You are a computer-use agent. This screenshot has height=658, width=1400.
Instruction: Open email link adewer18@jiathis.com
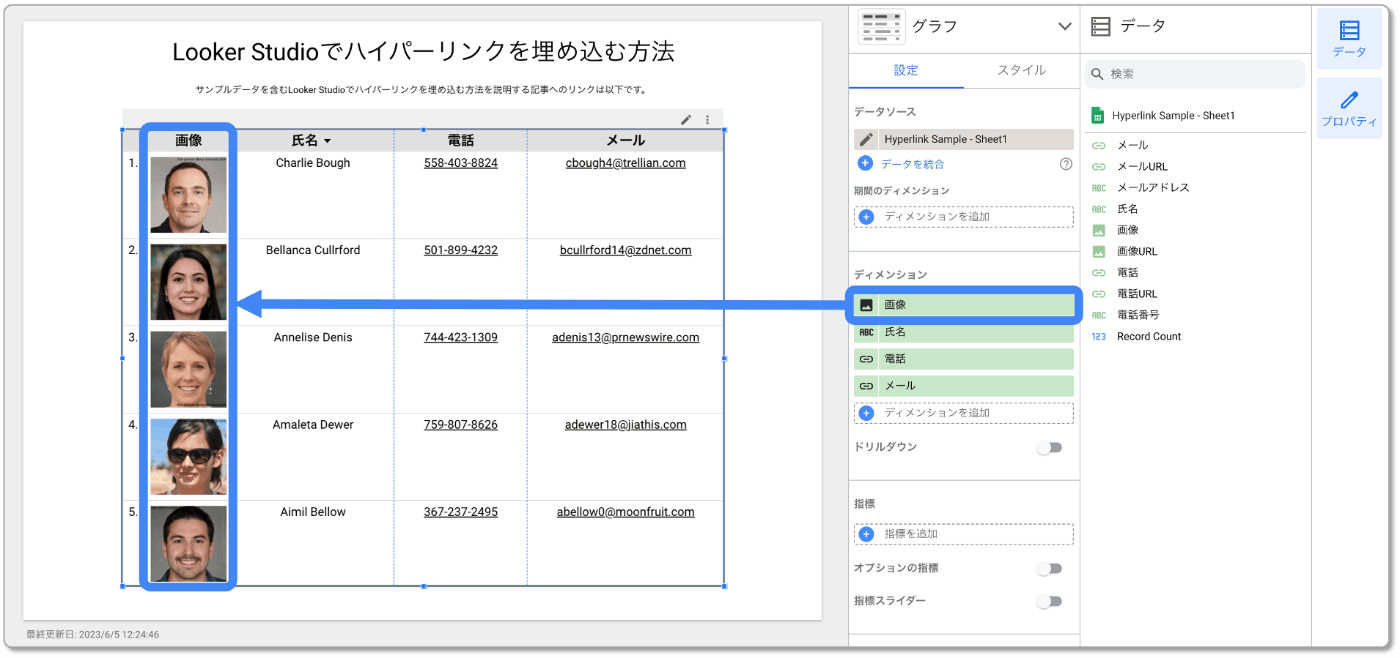[626, 425]
